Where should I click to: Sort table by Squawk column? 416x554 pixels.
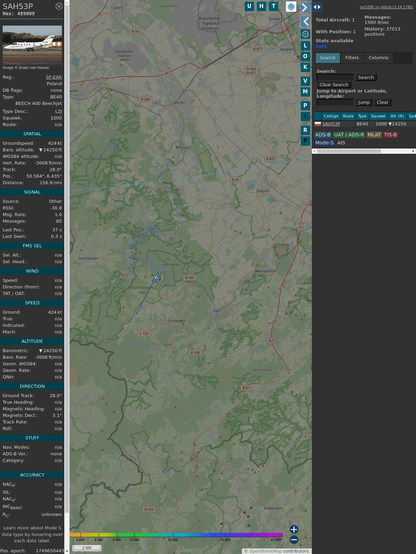pyautogui.click(x=378, y=116)
